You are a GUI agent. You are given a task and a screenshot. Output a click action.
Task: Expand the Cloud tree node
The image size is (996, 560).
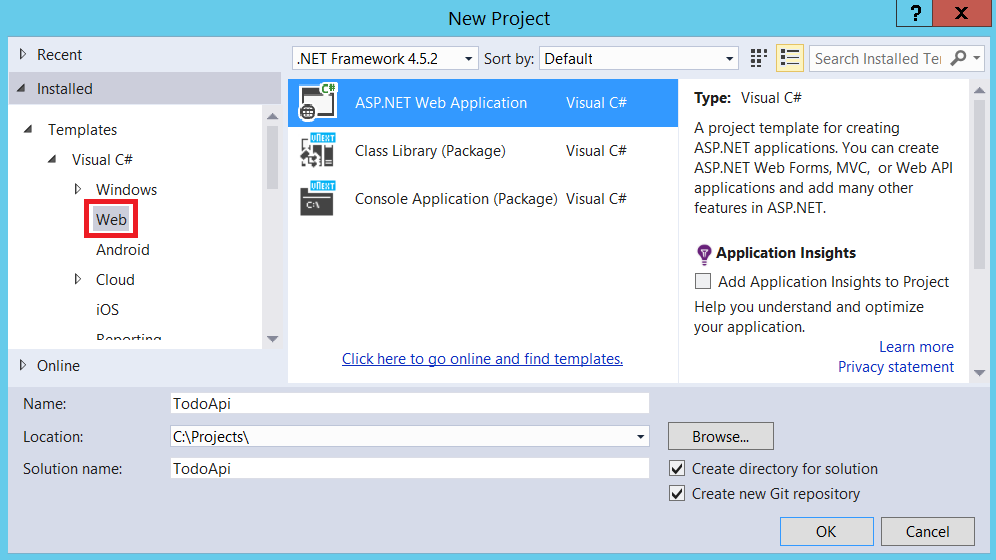tap(77, 279)
